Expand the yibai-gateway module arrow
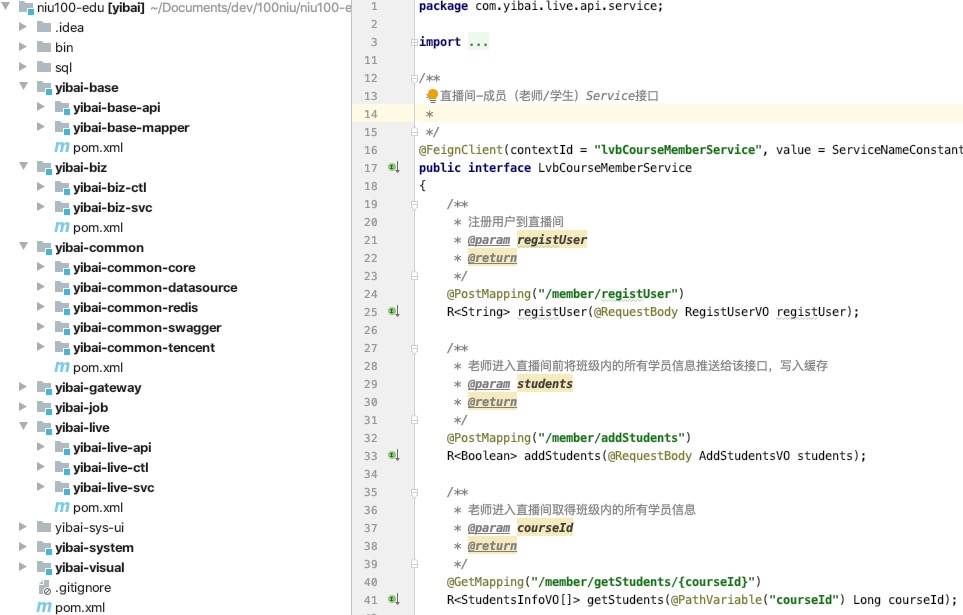 pos(23,386)
